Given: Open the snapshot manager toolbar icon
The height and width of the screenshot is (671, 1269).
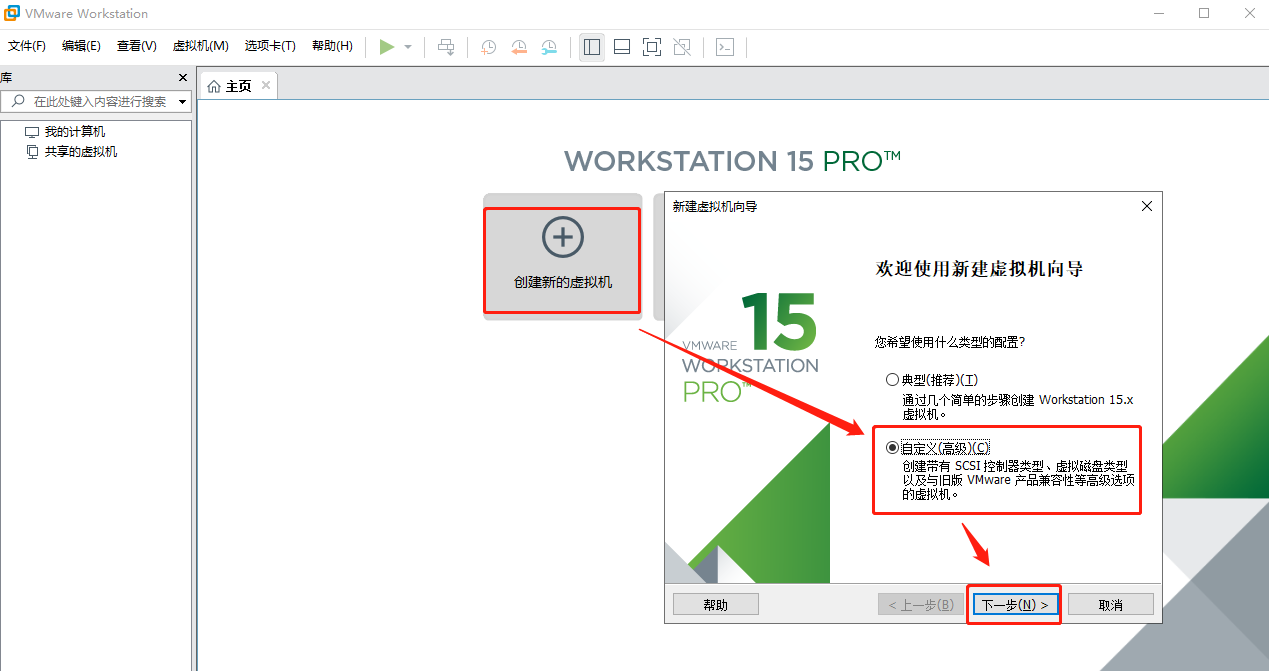Looking at the screenshot, I should click(550, 47).
